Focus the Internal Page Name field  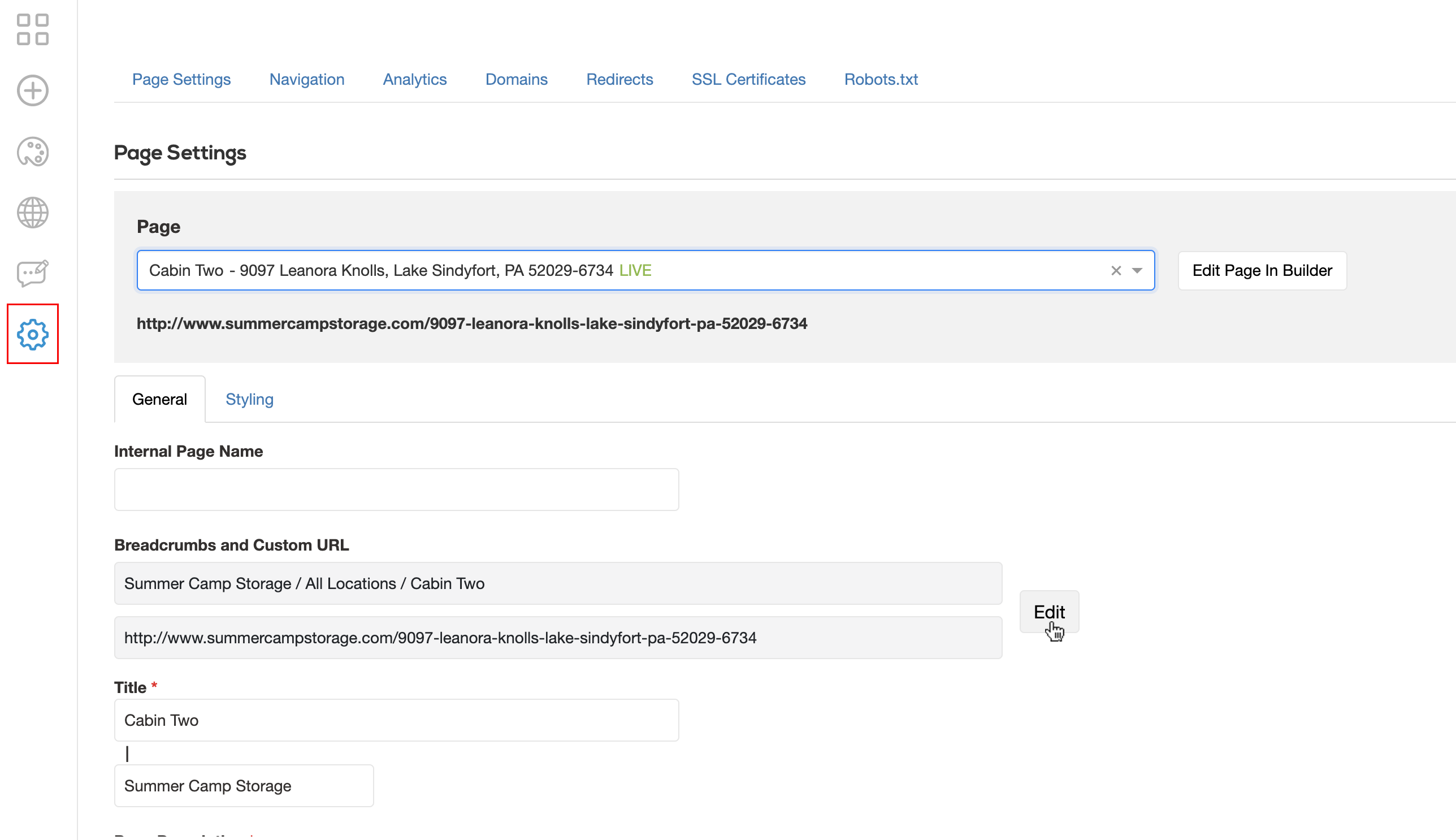coord(396,489)
